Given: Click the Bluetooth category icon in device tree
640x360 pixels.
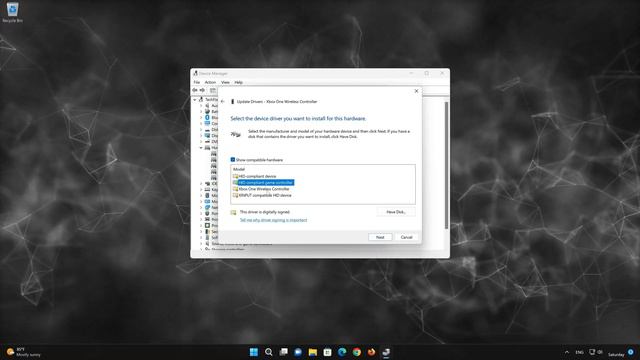Looking at the screenshot, I should [207, 118].
